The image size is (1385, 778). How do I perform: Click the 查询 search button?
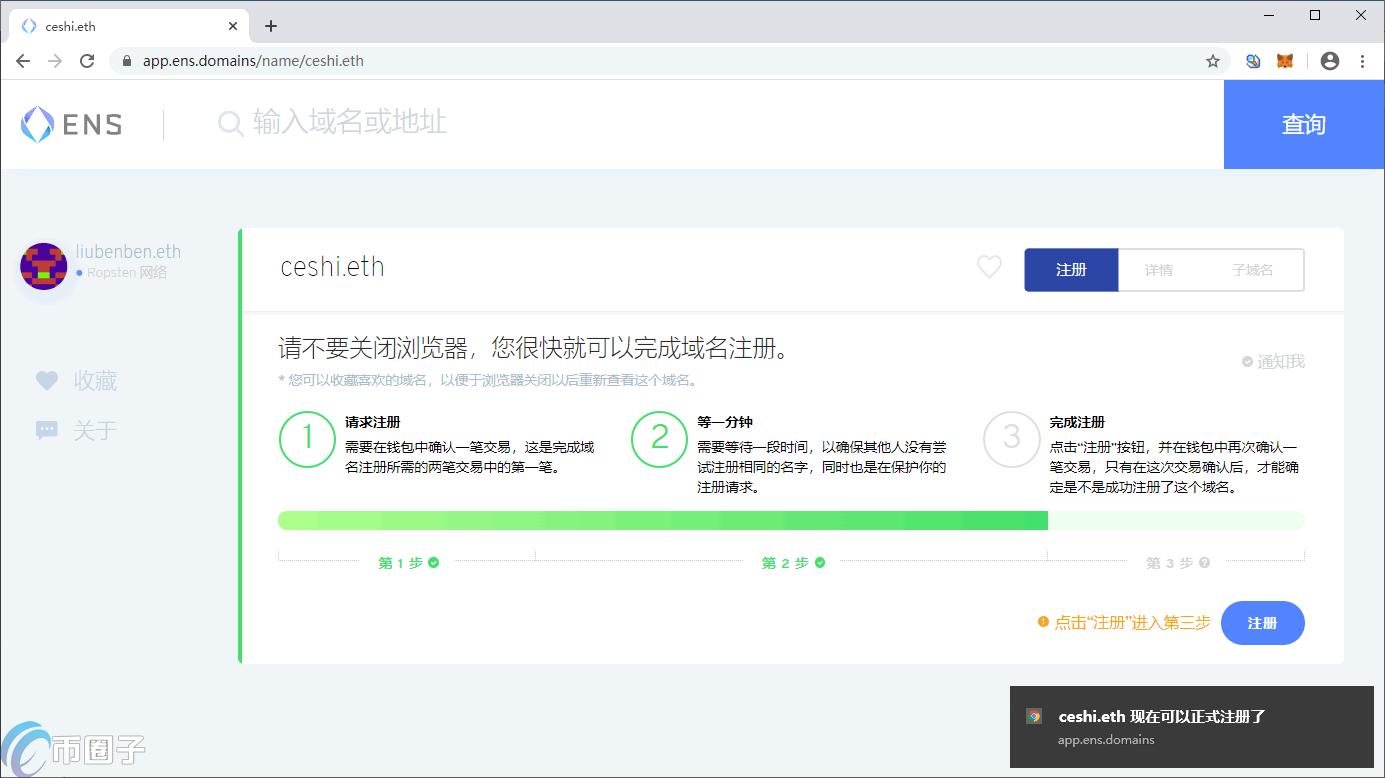pyautogui.click(x=1304, y=125)
